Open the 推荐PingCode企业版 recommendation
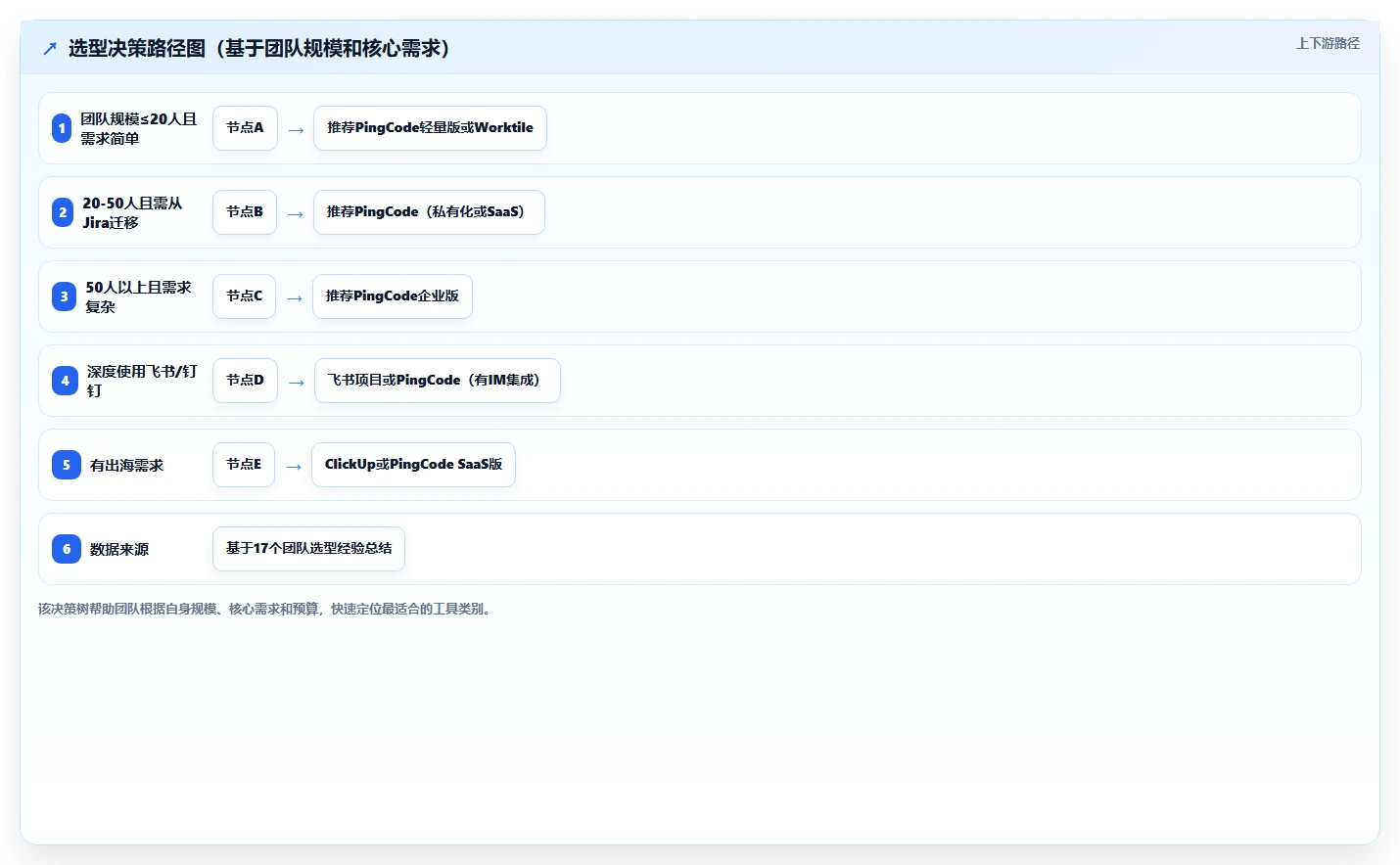The width and height of the screenshot is (1400, 865). (393, 296)
